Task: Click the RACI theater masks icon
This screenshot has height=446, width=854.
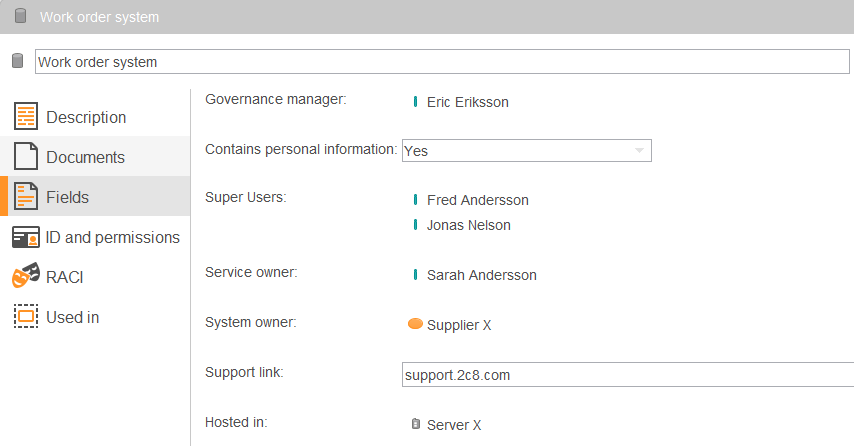Action: (x=26, y=277)
